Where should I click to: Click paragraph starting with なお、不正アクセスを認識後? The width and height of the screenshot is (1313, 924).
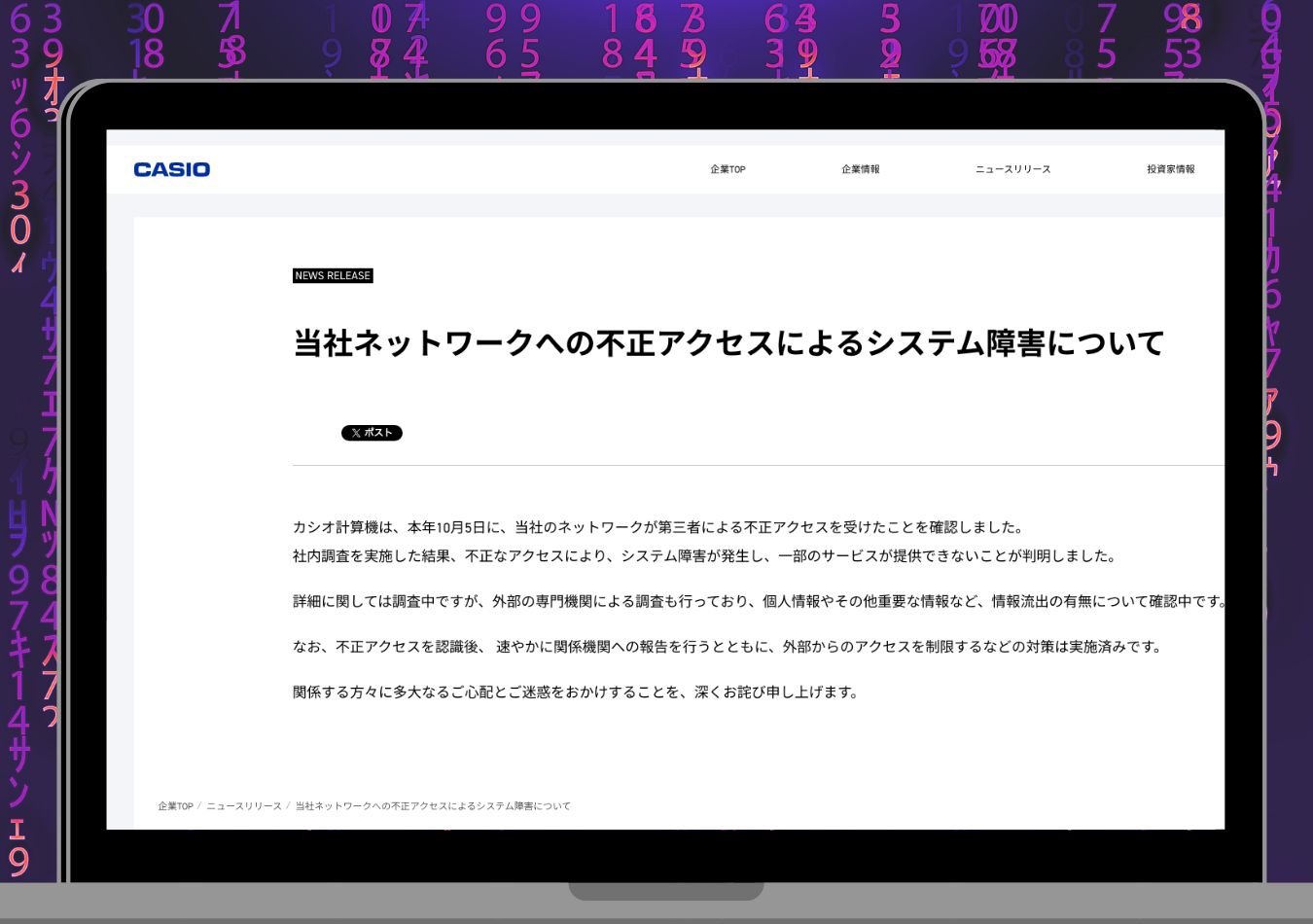729,647
